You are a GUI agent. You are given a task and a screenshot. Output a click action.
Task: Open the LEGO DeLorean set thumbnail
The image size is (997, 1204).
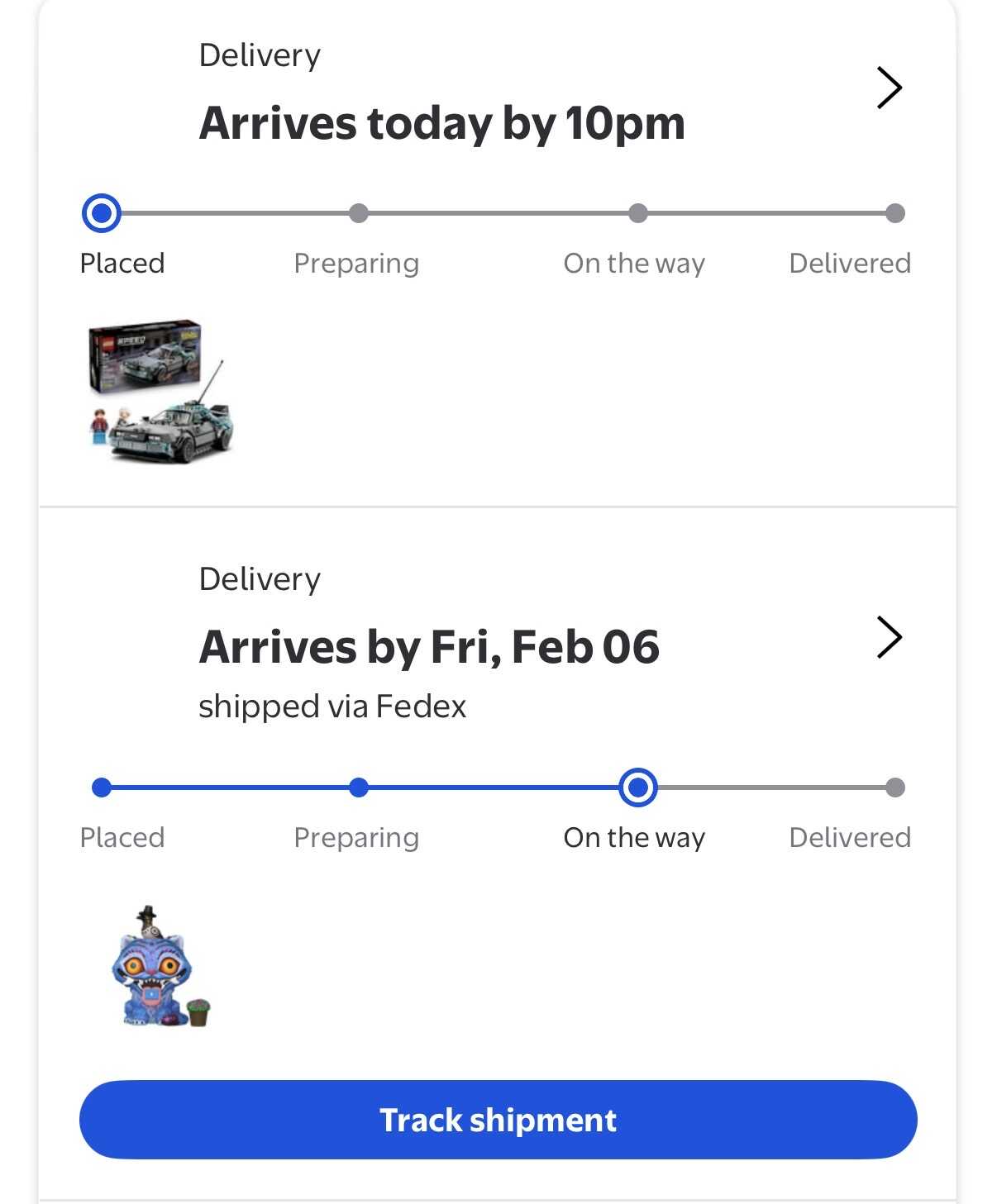point(160,391)
